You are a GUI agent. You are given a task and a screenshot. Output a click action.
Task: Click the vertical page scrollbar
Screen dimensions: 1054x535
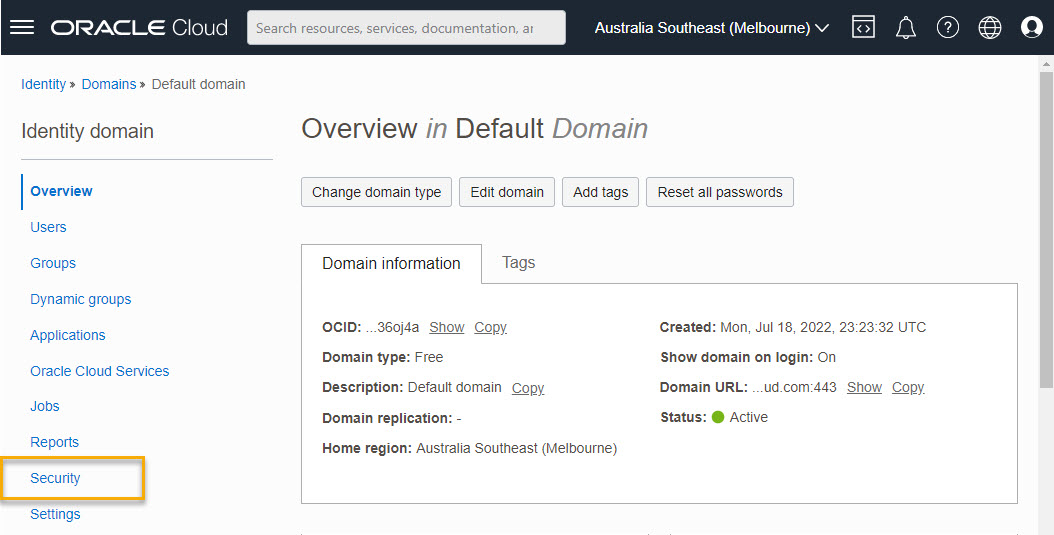1046,229
